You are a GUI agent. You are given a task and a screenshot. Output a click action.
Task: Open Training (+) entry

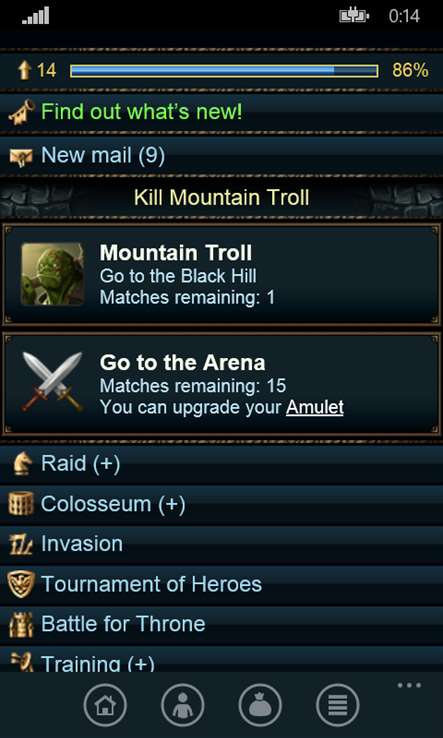click(x=221, y=659)
